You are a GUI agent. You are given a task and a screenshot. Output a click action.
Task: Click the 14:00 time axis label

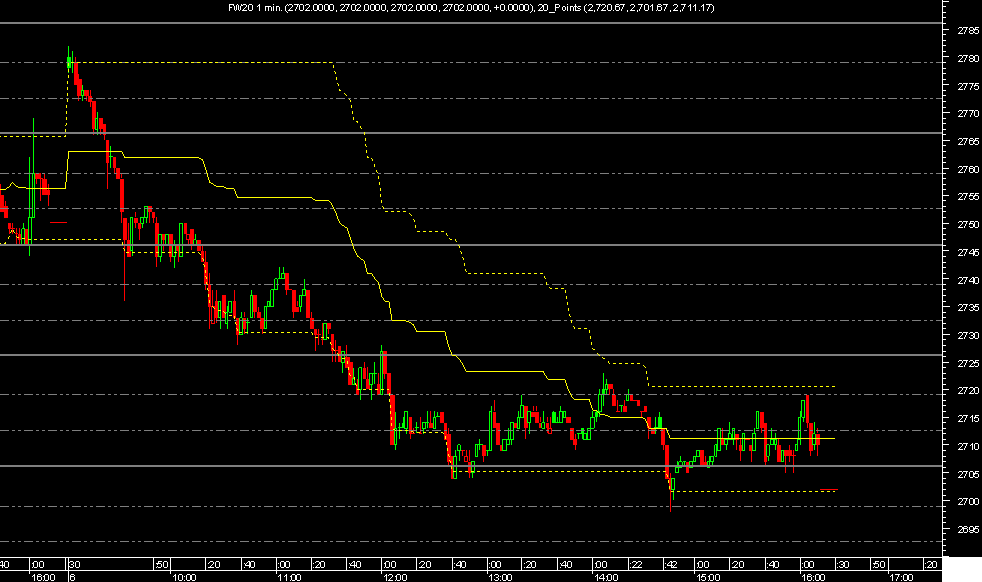click(x=606, y=577)
